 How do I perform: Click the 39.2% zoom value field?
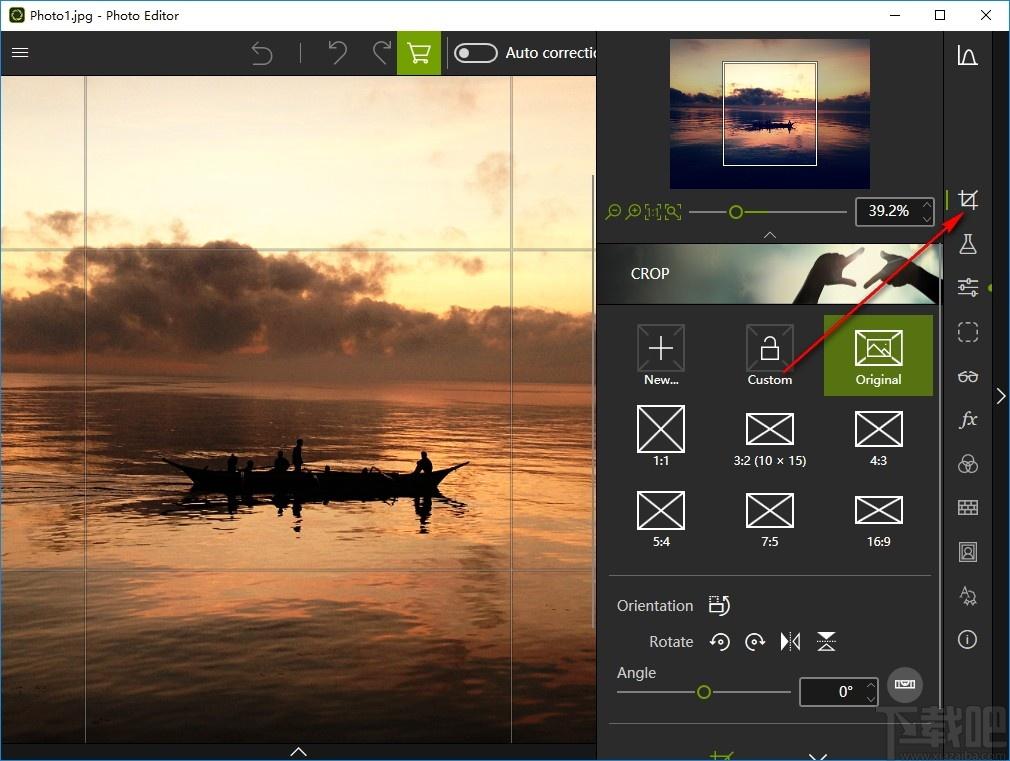[x=888, y=211]
